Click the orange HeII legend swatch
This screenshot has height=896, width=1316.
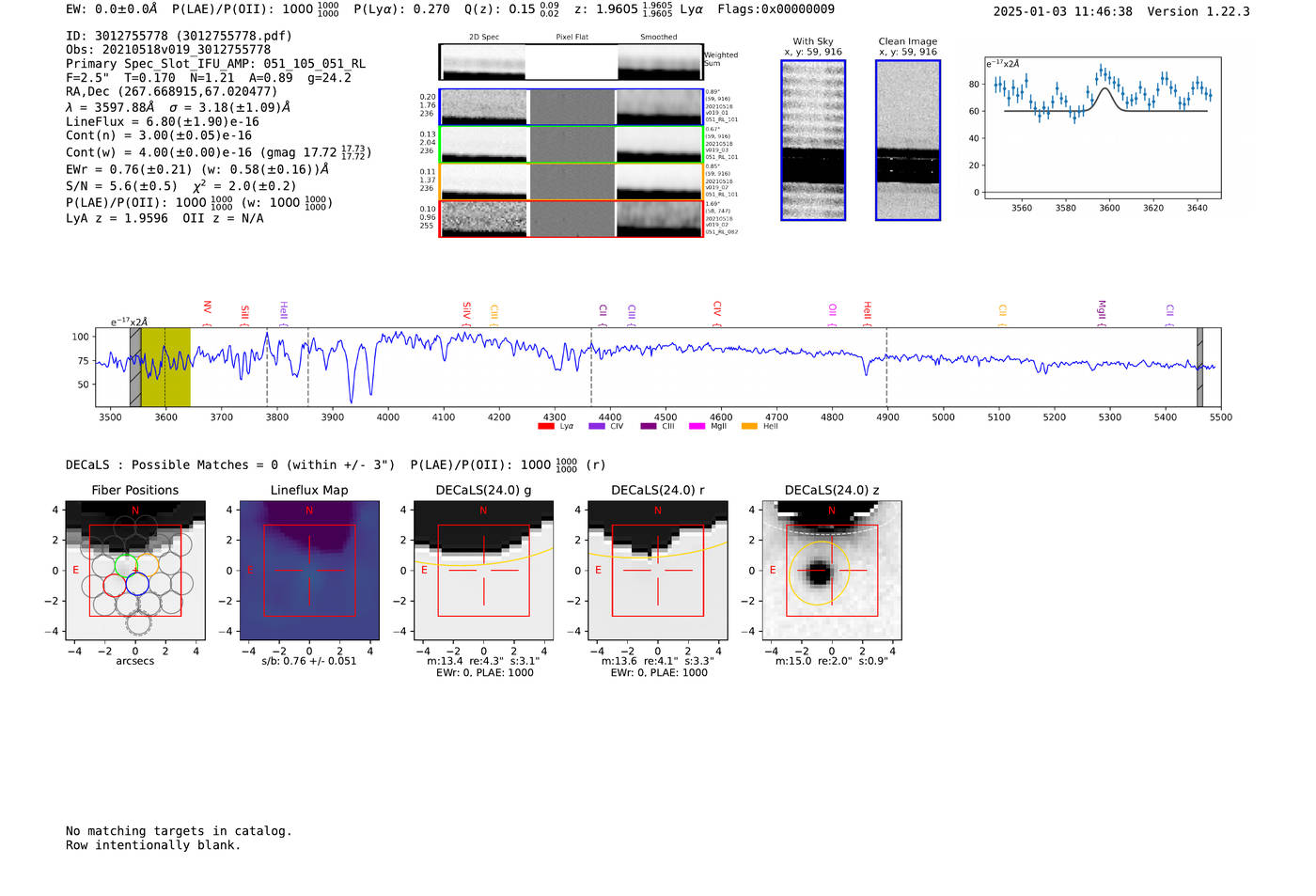pyautogui.click(x=749, y=427)
